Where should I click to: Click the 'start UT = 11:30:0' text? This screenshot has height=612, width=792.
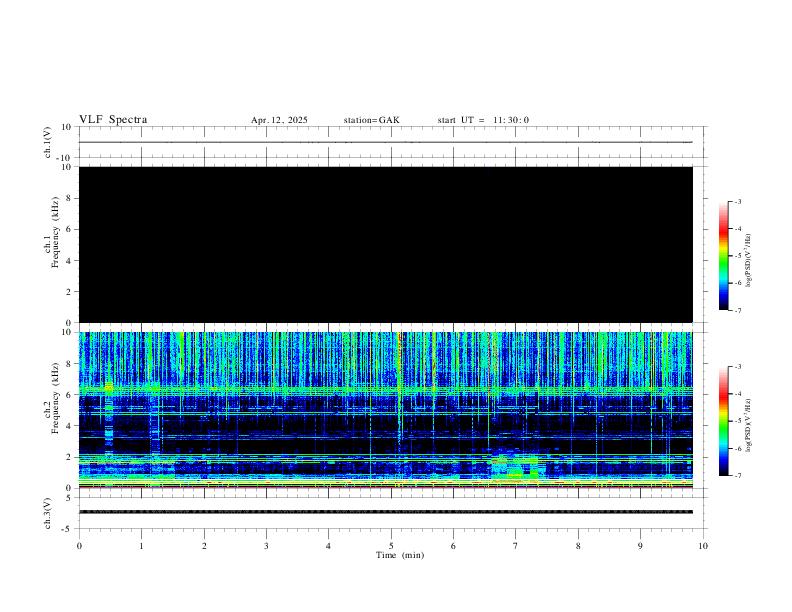pyautogui.click(x=483, y=120)
